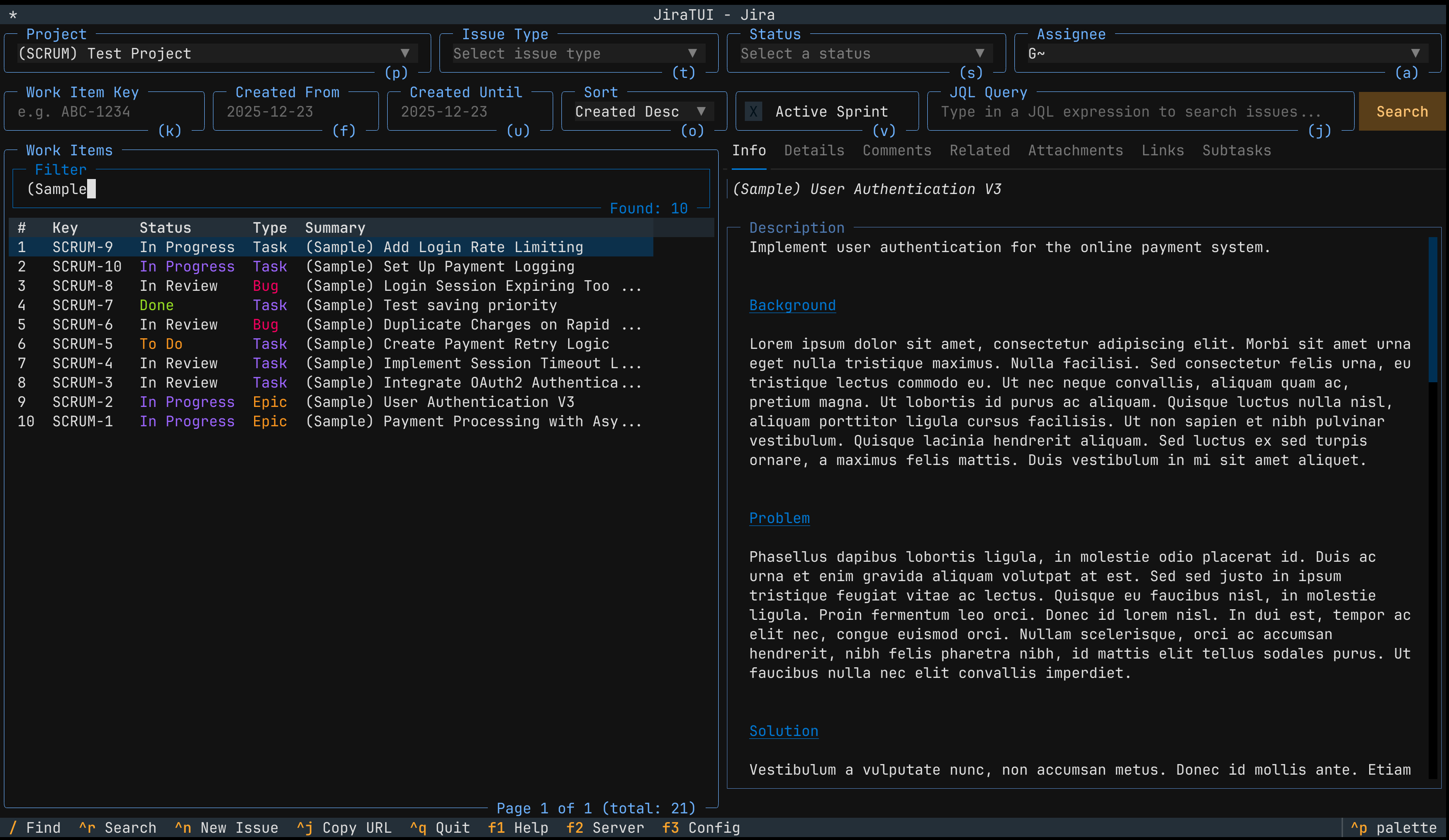Focus the JQL Query input field

(1130, 112)
